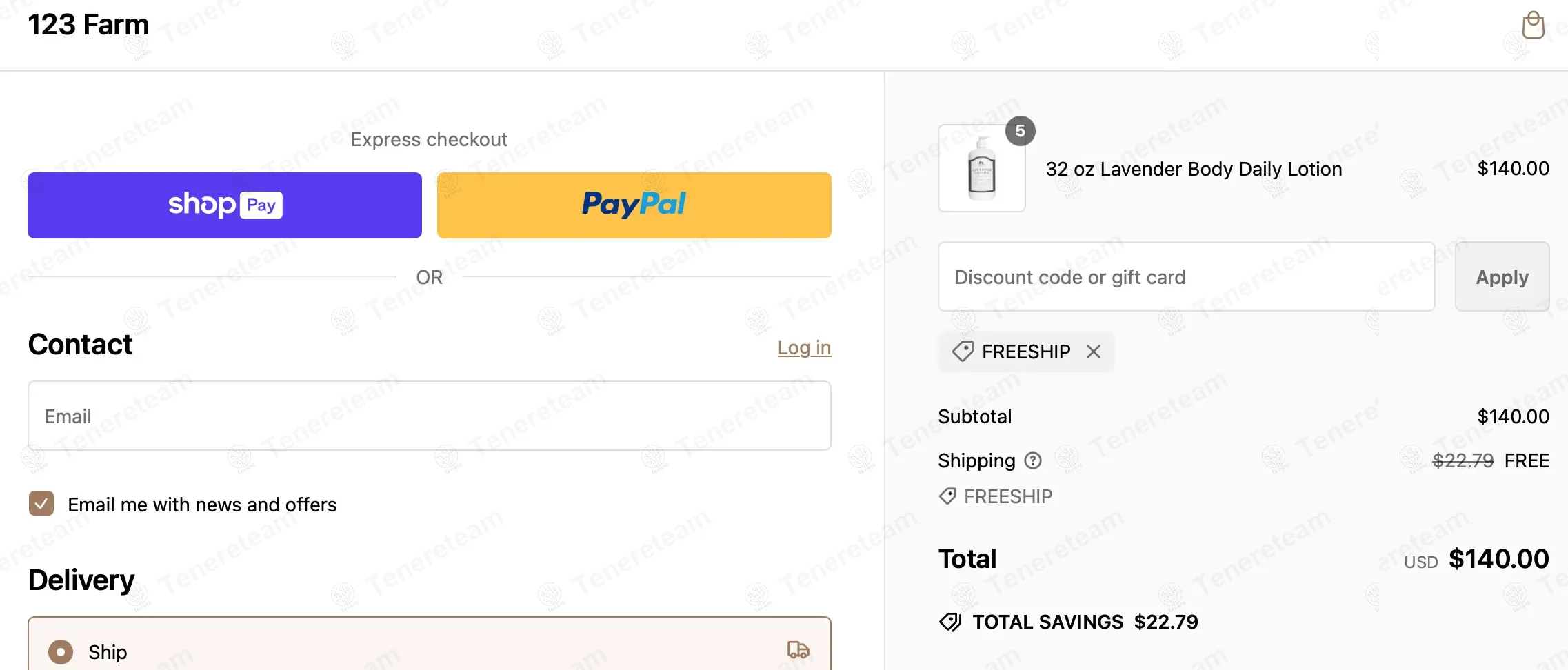
Task: Uncheck Email me with news and offers
Action: (41, 504)
